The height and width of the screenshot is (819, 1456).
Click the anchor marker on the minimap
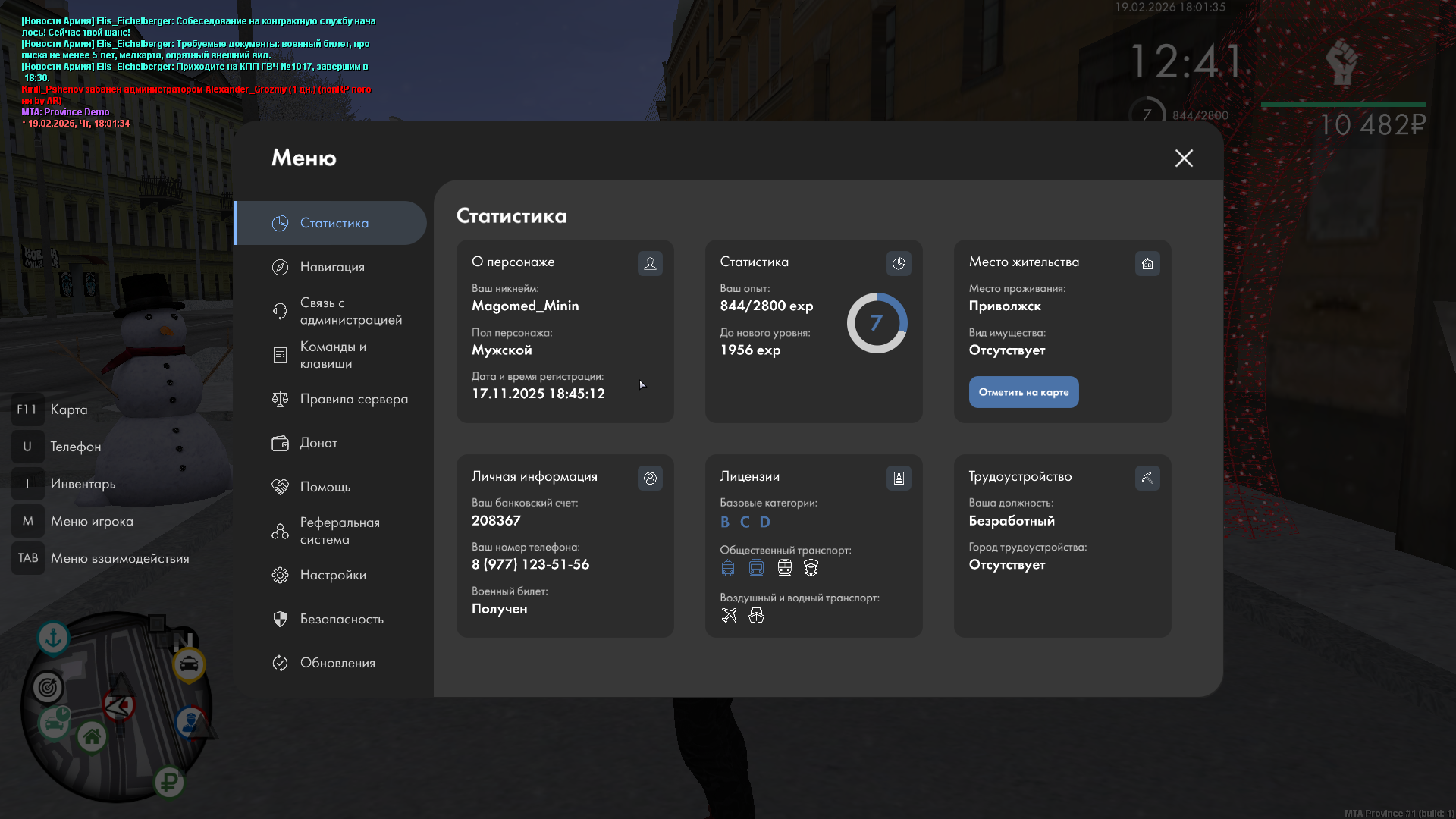(x=54, y=639)
